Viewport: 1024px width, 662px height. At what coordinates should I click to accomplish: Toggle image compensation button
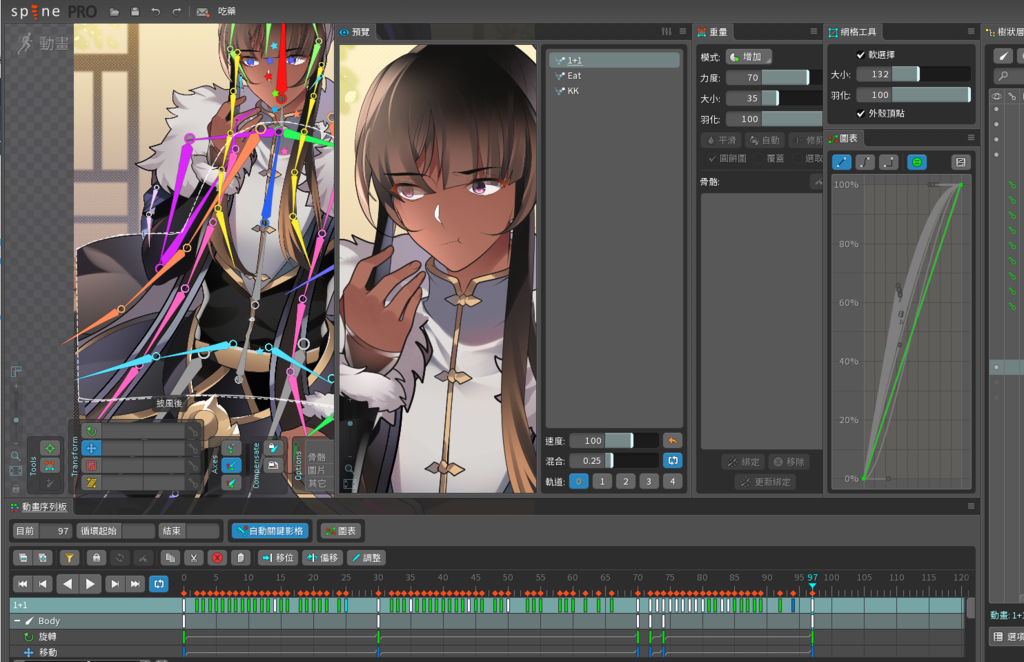274,465
